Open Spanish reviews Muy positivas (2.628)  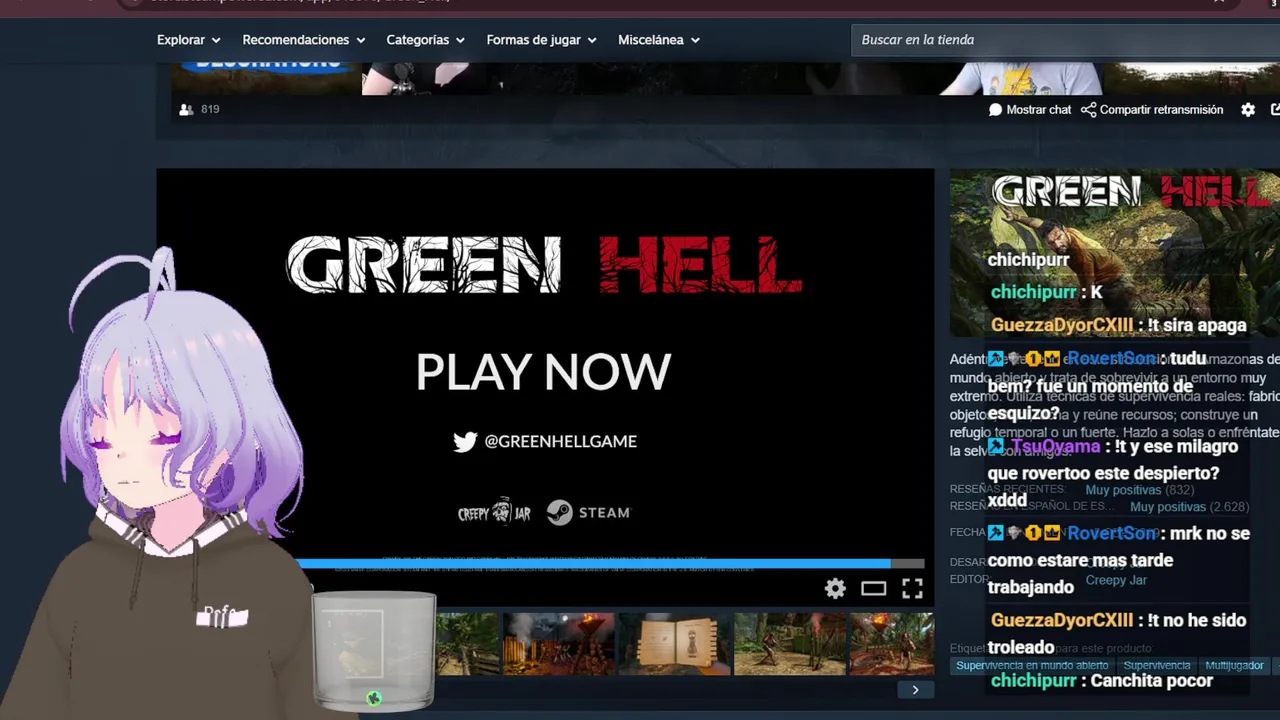[1189, 507]
